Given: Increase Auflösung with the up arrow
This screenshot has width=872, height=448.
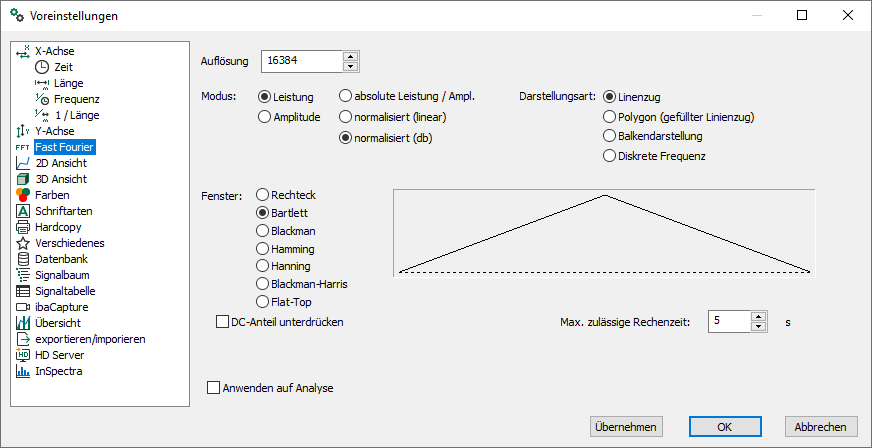Looking at the screenshot, I should 350,56.
